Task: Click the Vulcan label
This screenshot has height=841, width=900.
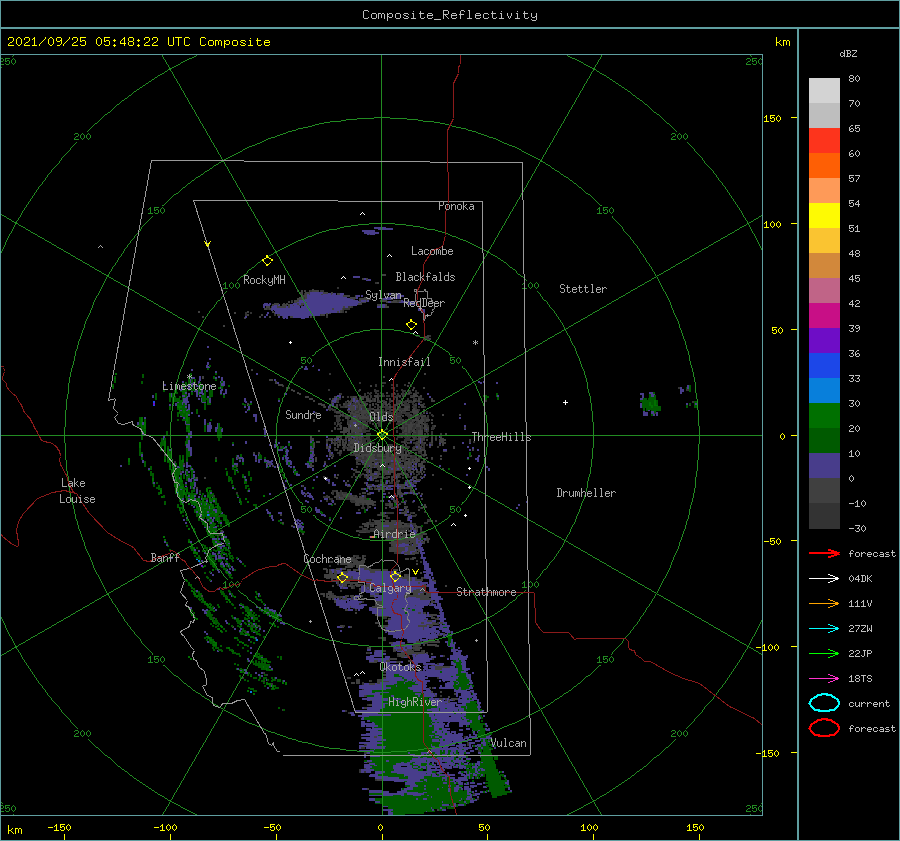Action: point(508,743)
